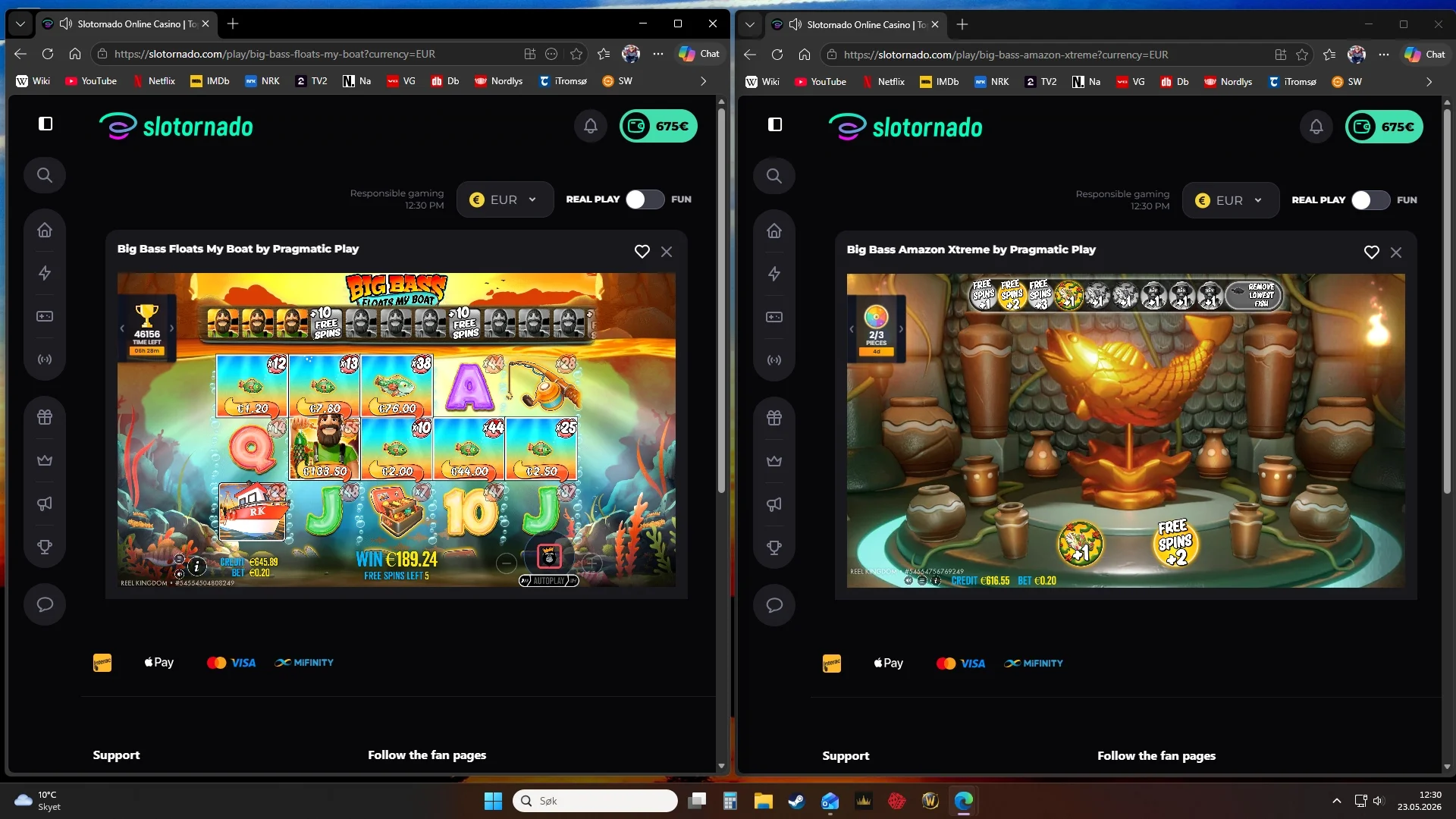Screen dimensions: 1456x819
Task: Show more bookmarks in right browser
Action: 1429,82
